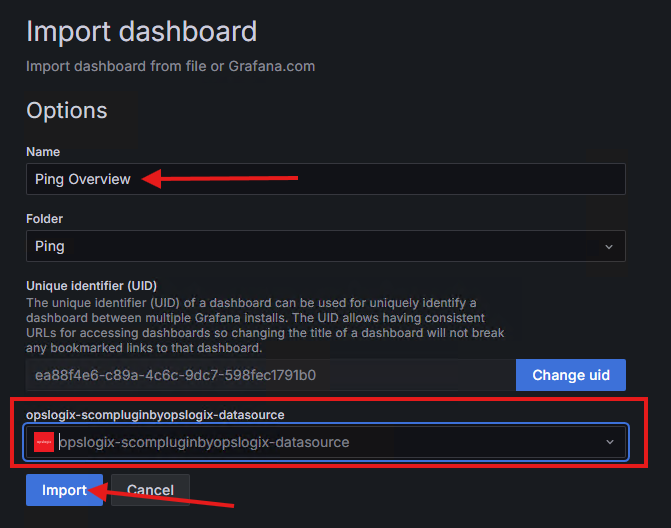Click the blue Import button
This screenshot has height=528, width=671.
coord(64,490)
